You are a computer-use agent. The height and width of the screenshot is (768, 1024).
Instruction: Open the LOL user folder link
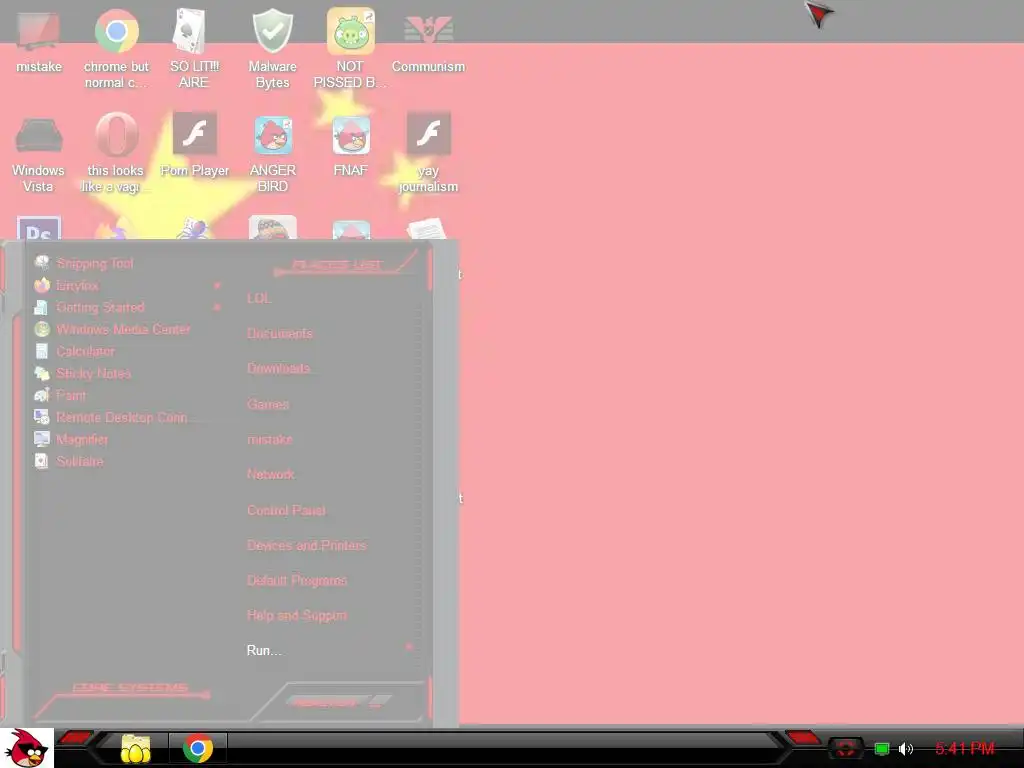[259, 298]
